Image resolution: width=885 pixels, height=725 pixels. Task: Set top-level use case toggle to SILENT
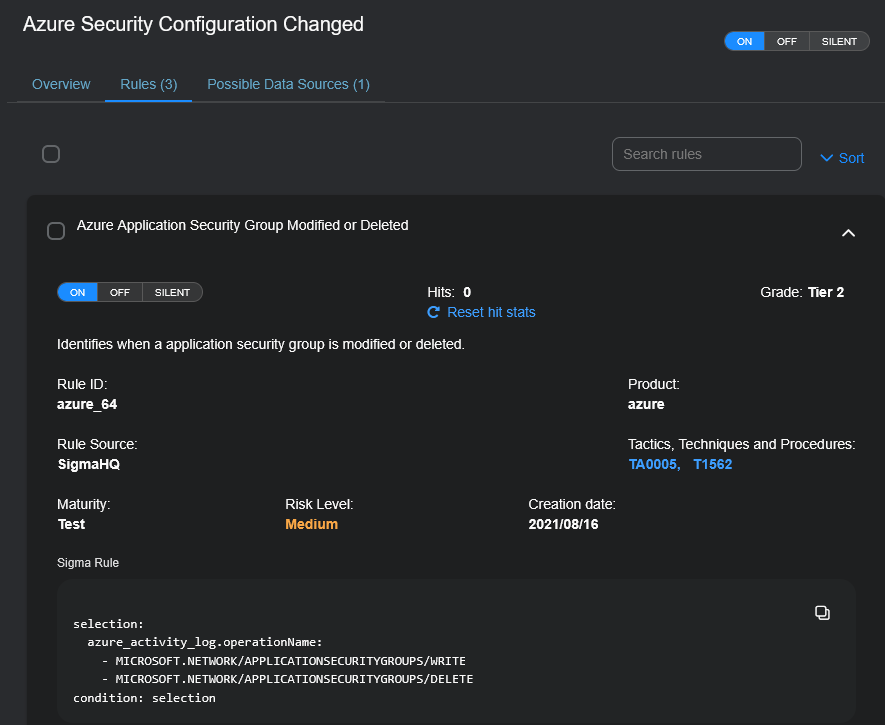(x=839, y=41)
